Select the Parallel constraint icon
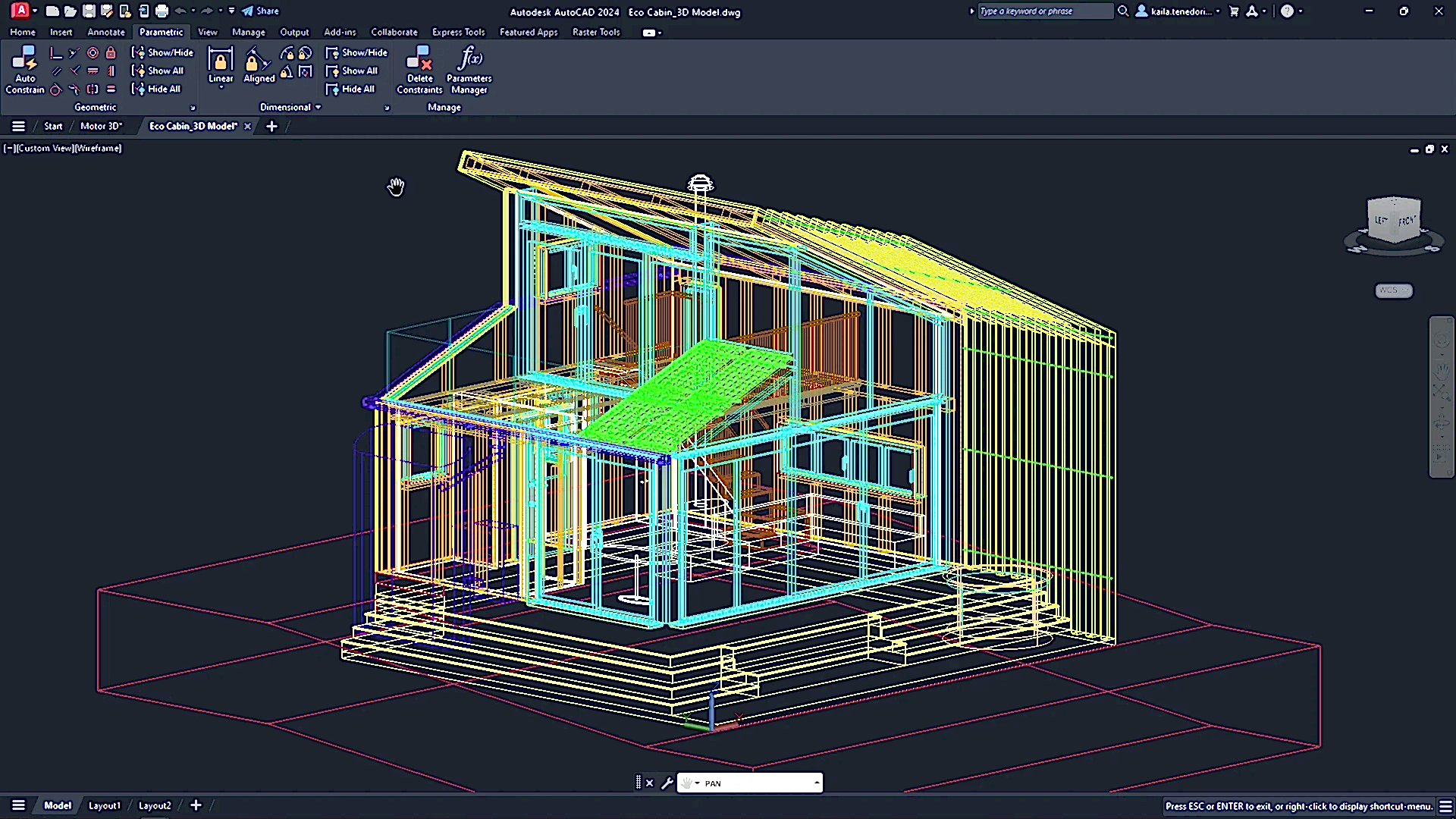1456x819 pixels. [x=55, y=71]
